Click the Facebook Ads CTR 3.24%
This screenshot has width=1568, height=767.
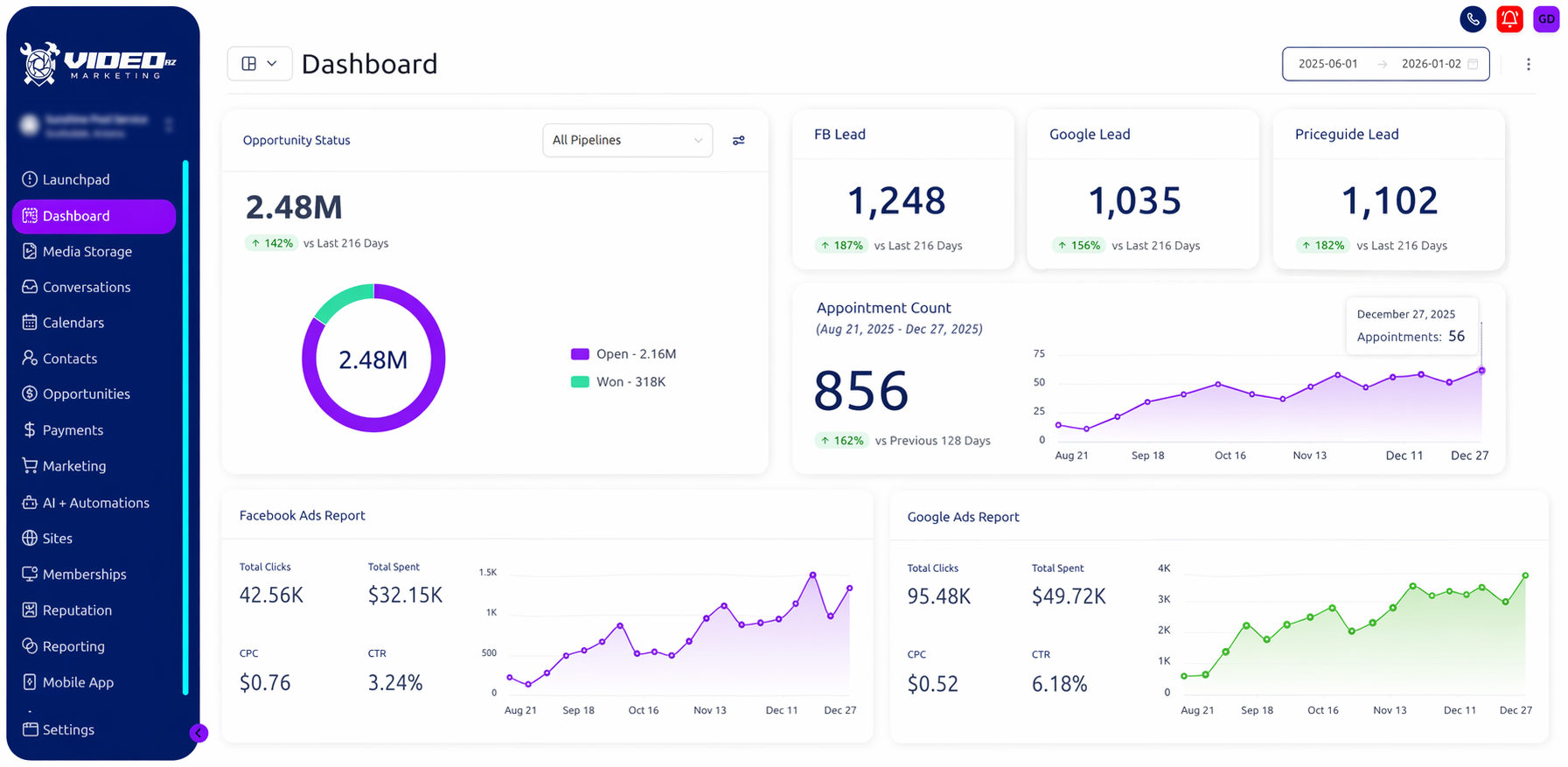coord(395,682)
